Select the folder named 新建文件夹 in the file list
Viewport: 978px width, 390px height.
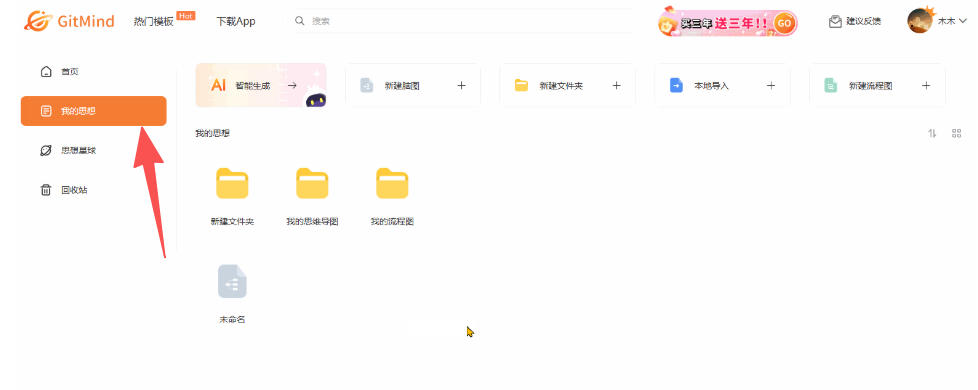coord(232,197)
